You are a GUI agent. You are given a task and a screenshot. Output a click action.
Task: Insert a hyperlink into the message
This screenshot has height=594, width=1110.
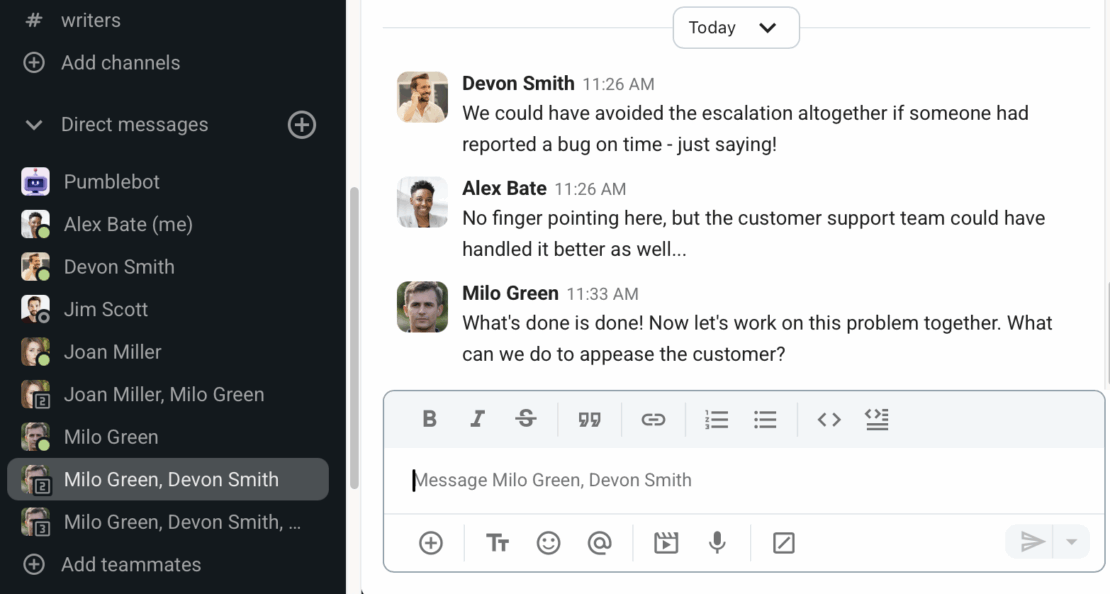click(x=653, y=419)
